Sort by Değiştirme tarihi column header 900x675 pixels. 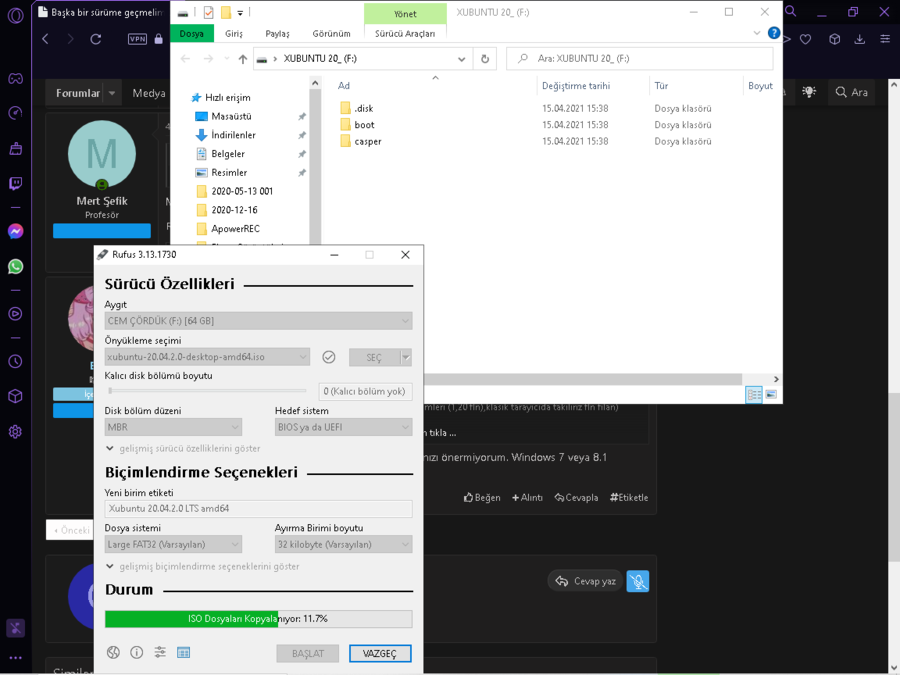[576, 86]
